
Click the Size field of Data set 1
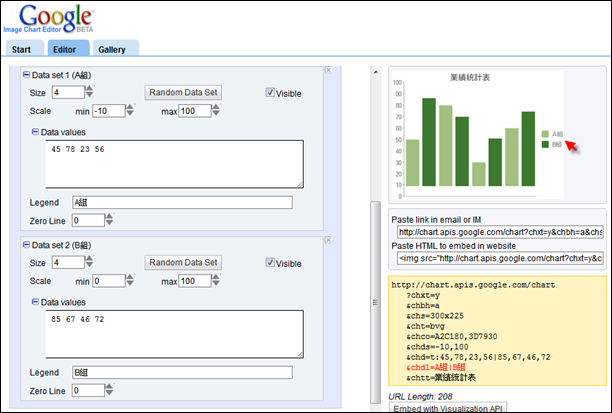click(68, 93)
